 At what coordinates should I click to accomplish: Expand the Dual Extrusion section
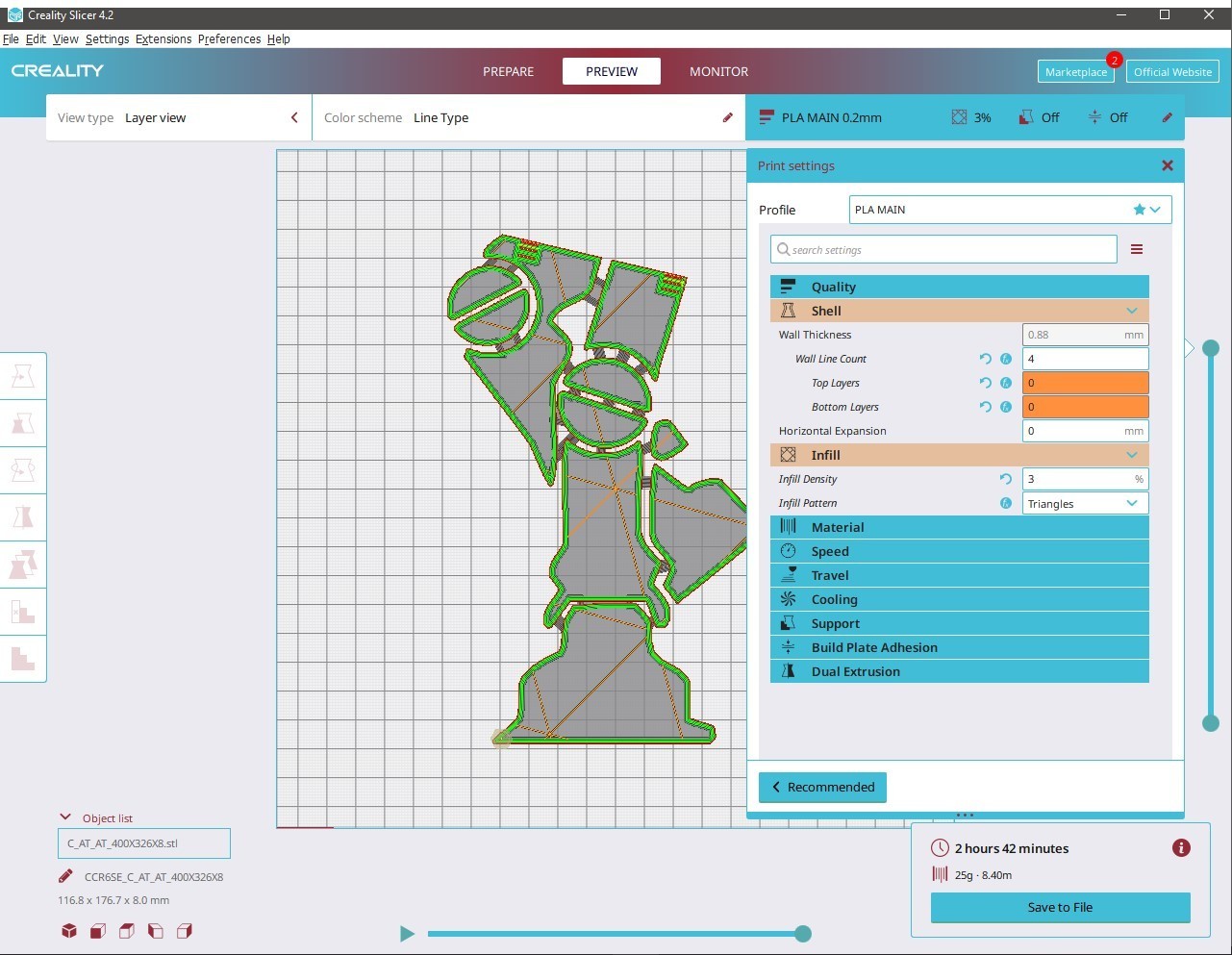pos(959,671)
